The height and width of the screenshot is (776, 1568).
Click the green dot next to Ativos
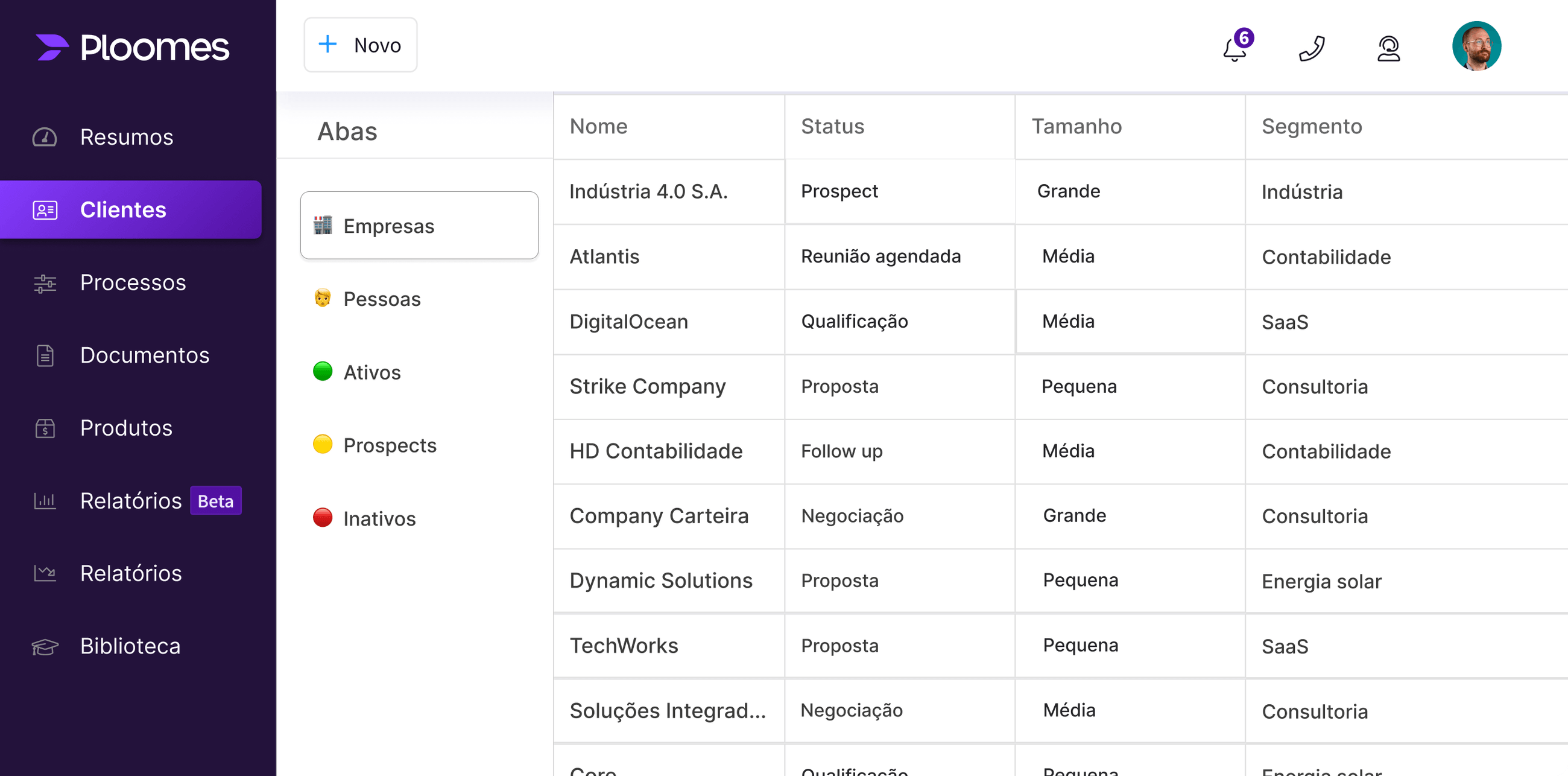click(323, 372)
